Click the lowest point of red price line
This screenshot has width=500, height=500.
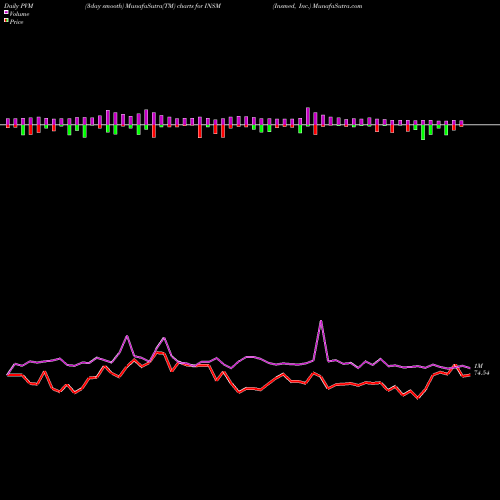(x=418, y=398)
